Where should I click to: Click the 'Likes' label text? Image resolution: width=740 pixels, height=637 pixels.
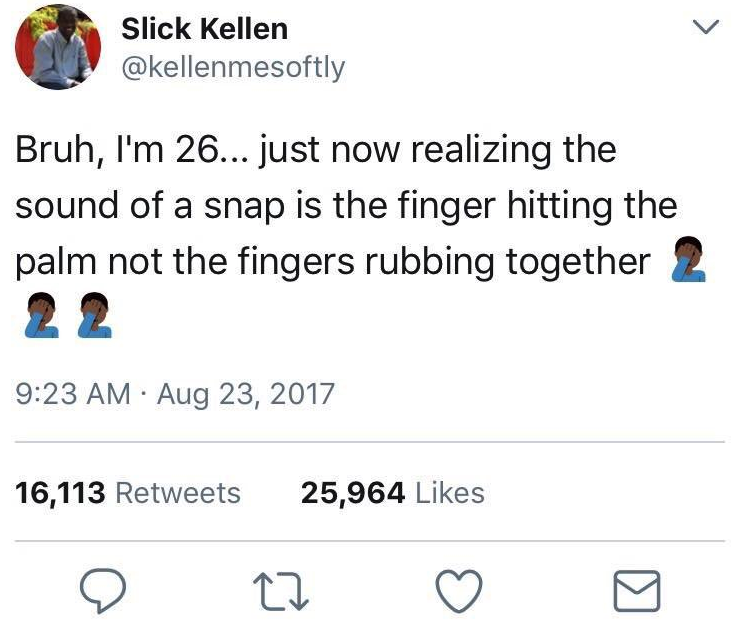(x=450, y=493)
